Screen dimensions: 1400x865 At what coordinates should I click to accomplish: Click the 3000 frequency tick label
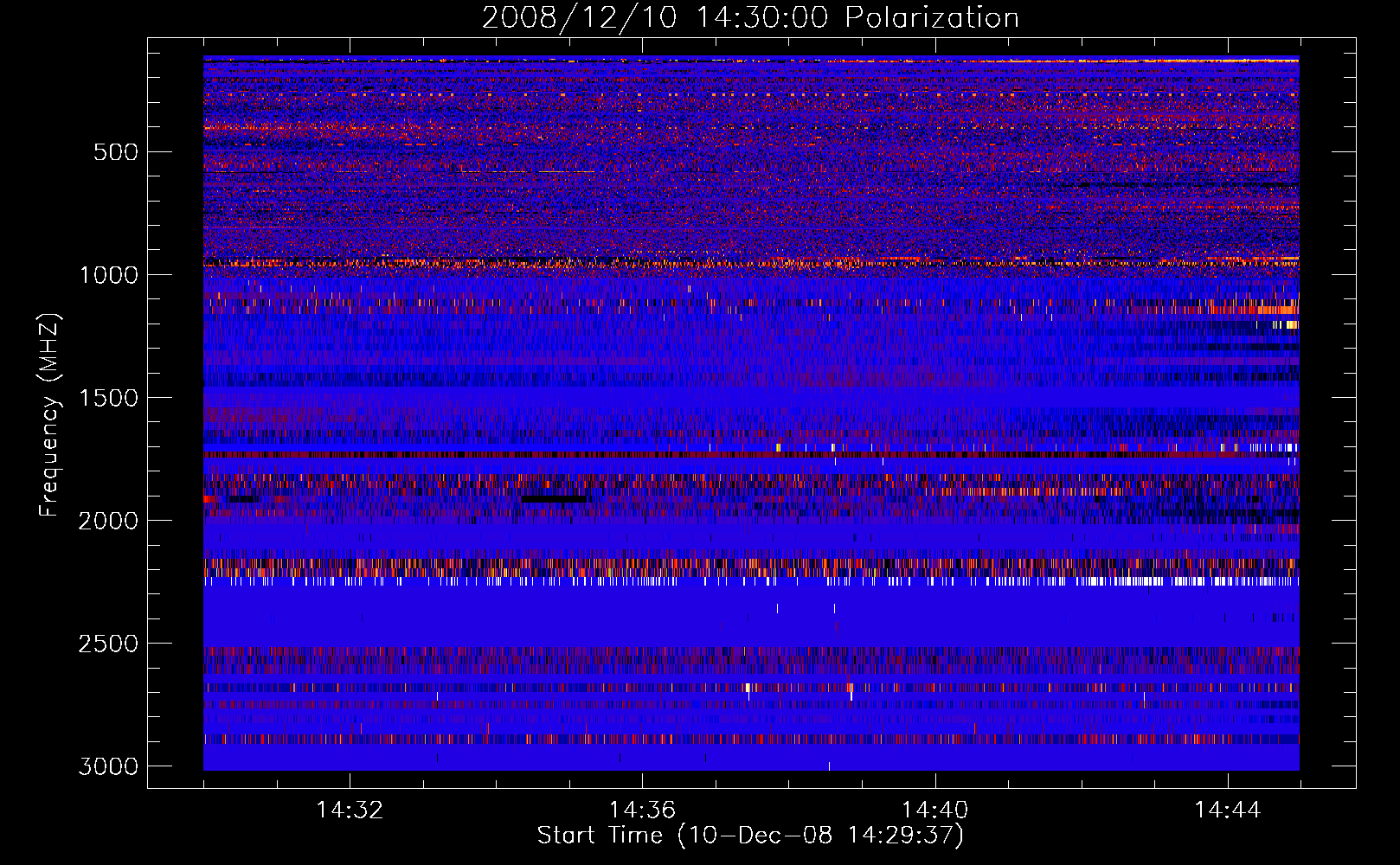click(108, 766)
